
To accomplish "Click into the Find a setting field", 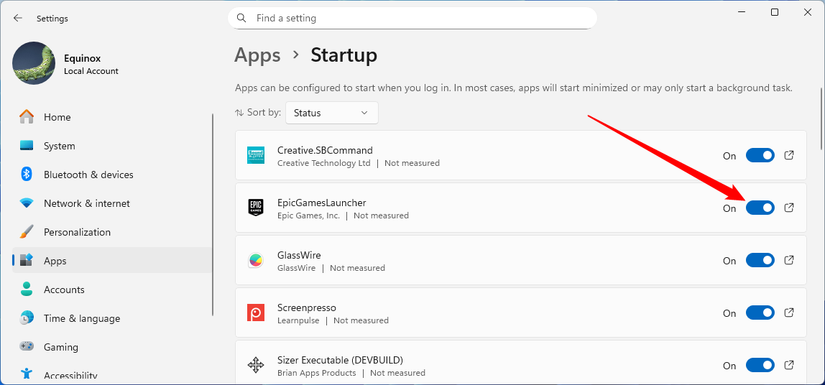I will coord(412,18).
